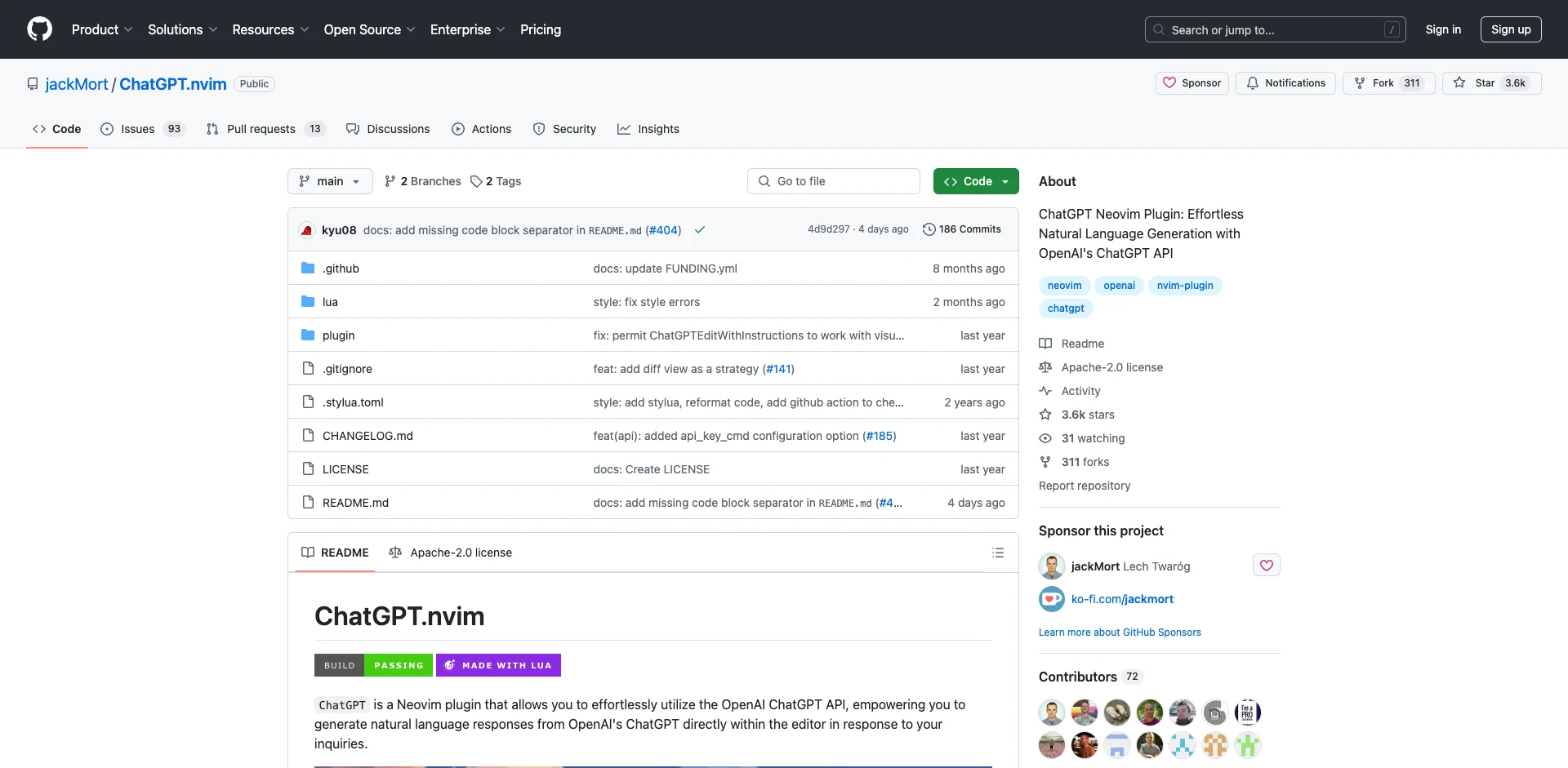1568x768 pixels.
Task: Click the neovim topic tag
Action: [x=1064, y=286]
